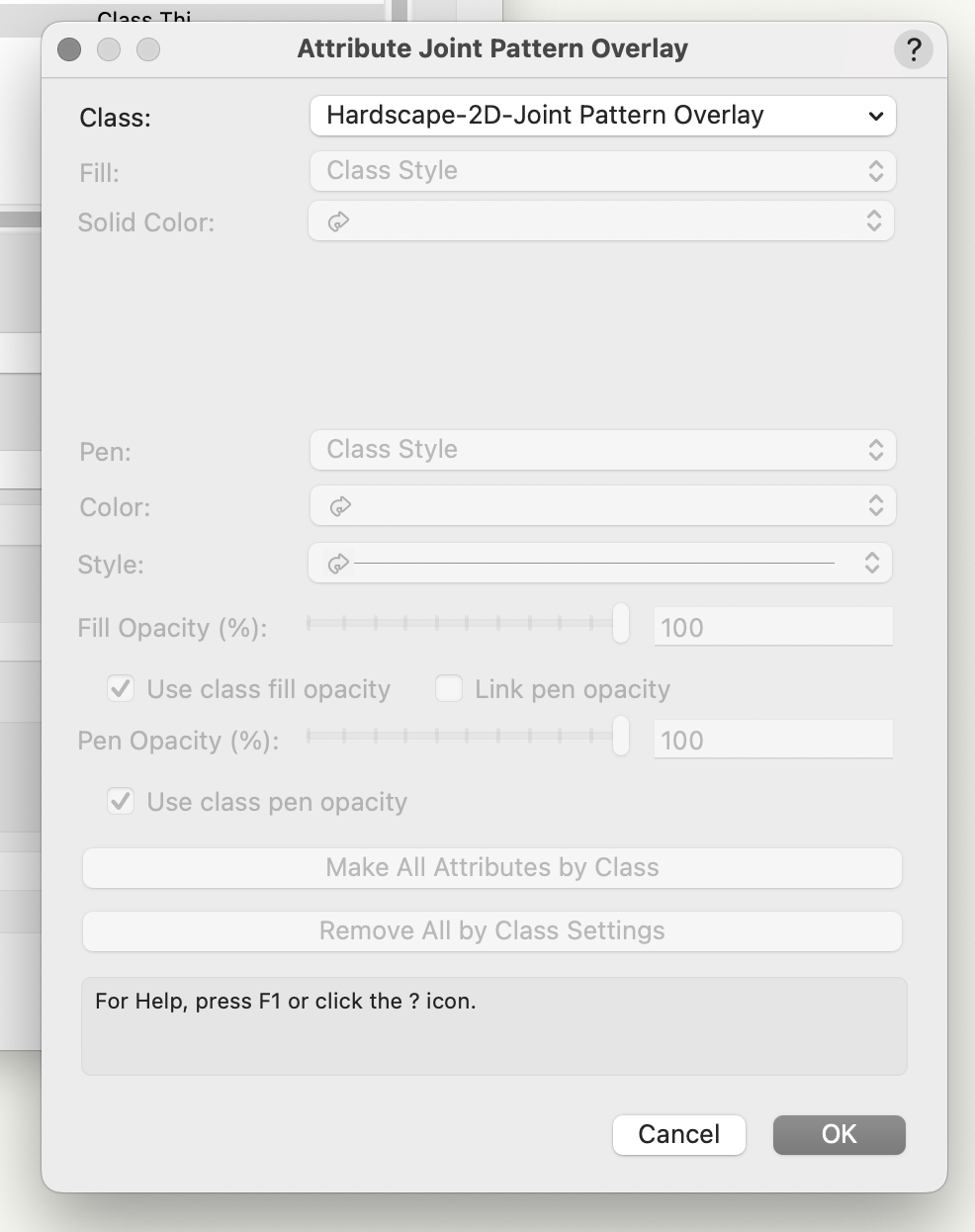Click the stepper arrows on the Pen popup
975x1232 pixels.
[x=875, y=450]
